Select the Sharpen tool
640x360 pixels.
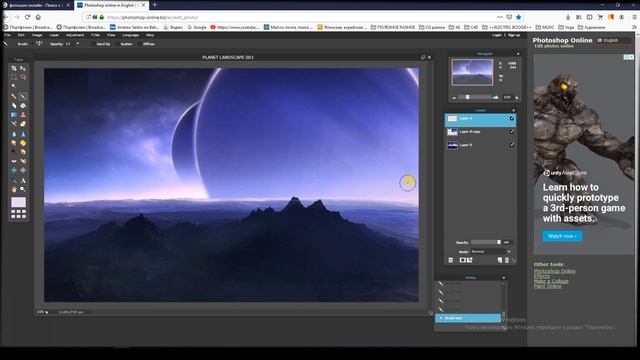click(23, 134)
